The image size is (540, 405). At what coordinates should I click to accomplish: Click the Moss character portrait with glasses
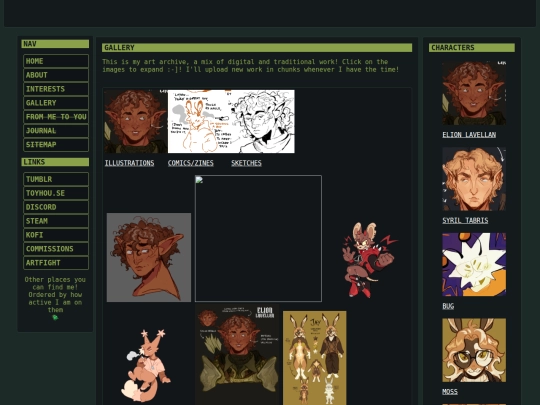[474, 350]
